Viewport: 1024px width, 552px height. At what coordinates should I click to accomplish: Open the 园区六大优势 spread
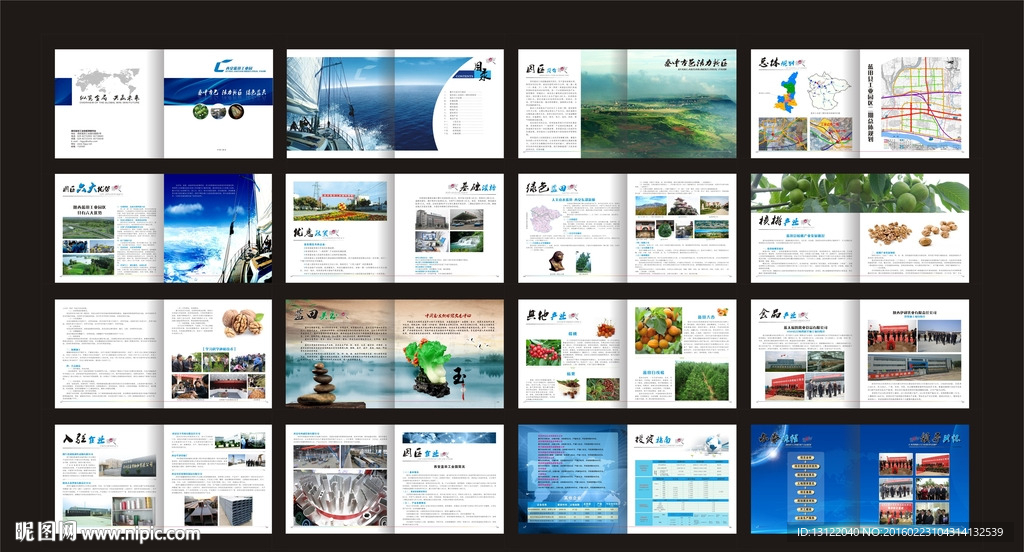coord(163,228)
